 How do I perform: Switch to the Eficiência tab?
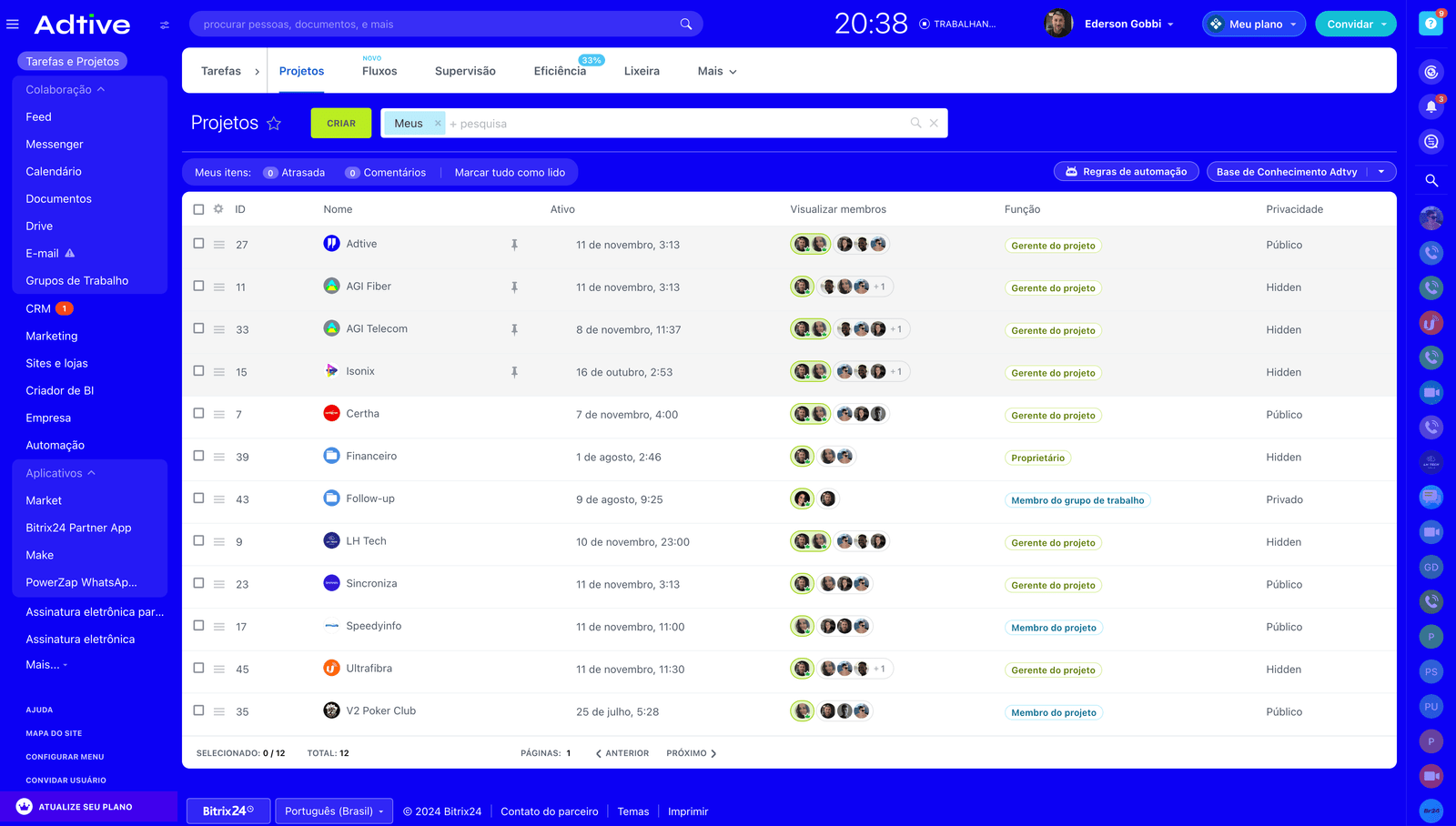pos(560,71)
